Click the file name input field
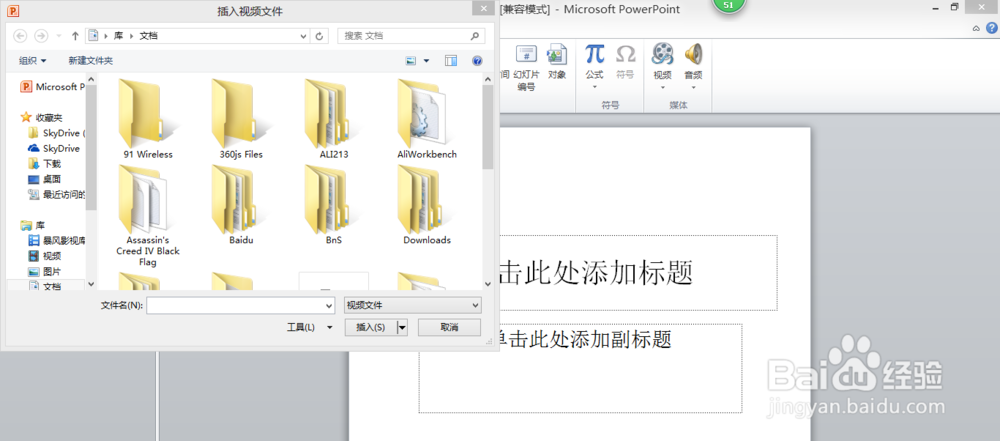This screenshot has height=441, width=1000. pos(235,306)
